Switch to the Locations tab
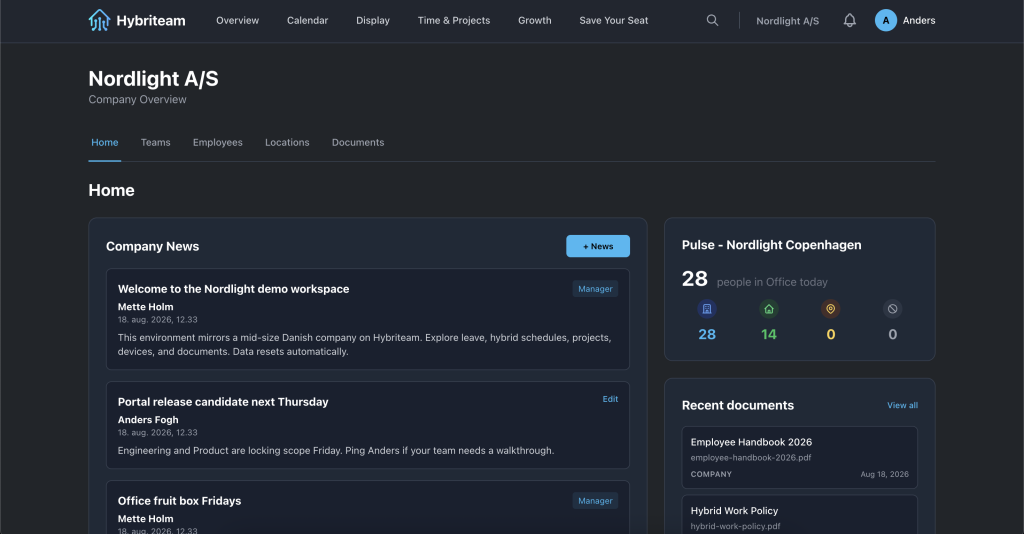 pos(287,142)
